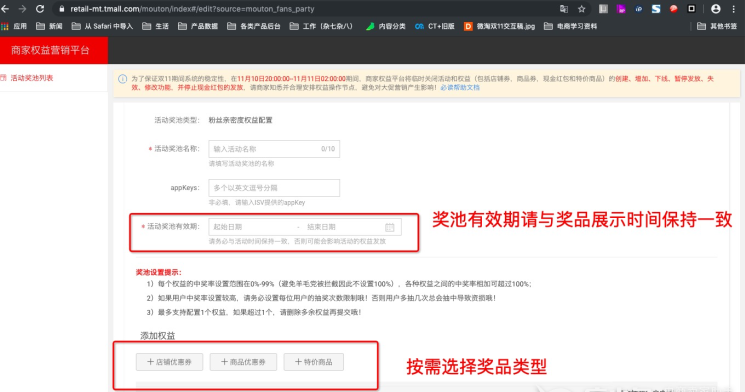Bookmark this page with the star icon

(582, 9)
